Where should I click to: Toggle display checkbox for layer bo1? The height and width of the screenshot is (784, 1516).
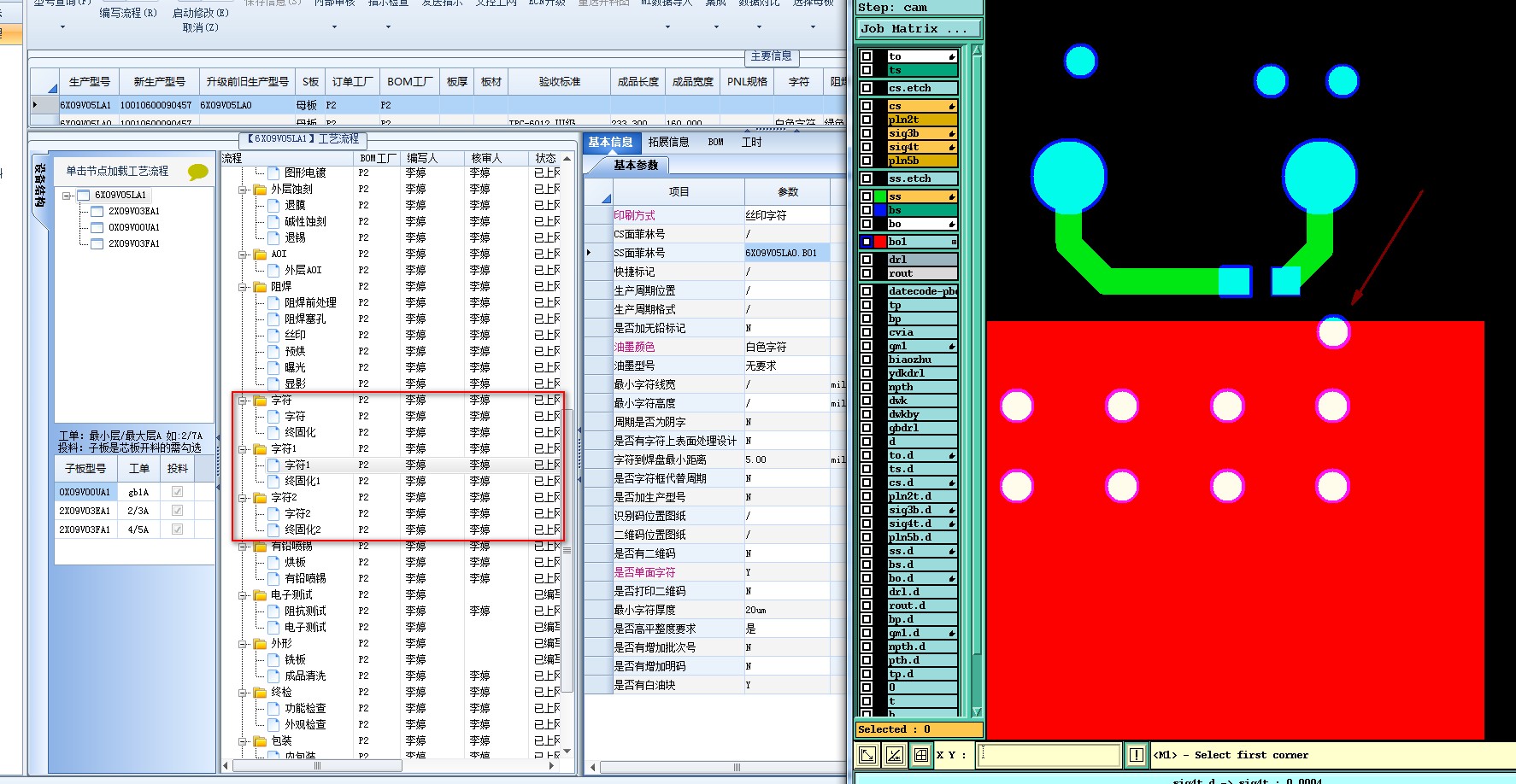[x=867, y=242]
